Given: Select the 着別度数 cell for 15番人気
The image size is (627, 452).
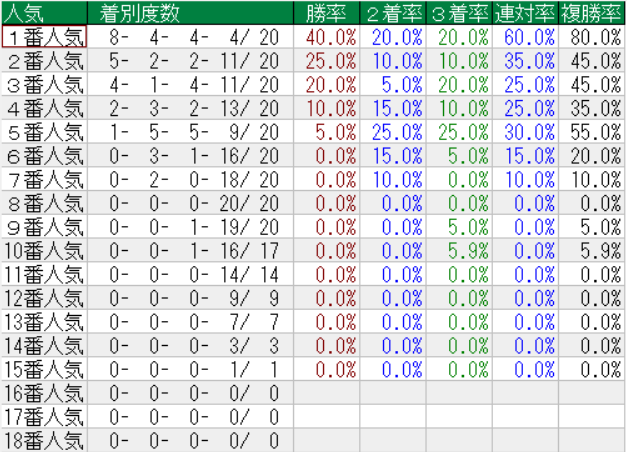Looking at the screenshot, I should [190, 369].
